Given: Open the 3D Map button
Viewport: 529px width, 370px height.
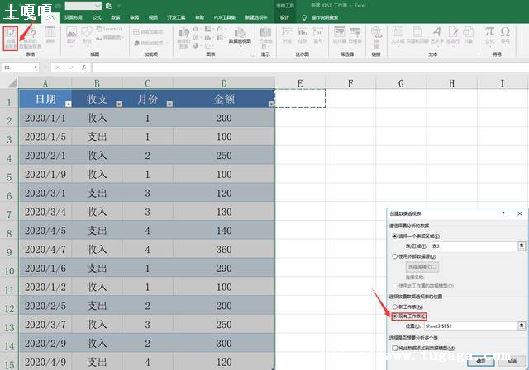Looking at the screenshot, I should point(266,38).
